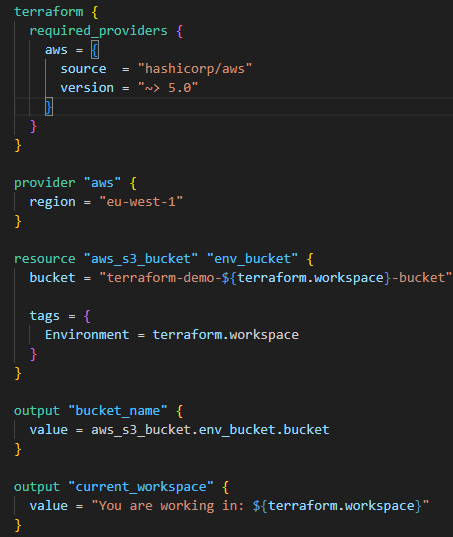Click the 'version' attribute name

click(87, 88)
